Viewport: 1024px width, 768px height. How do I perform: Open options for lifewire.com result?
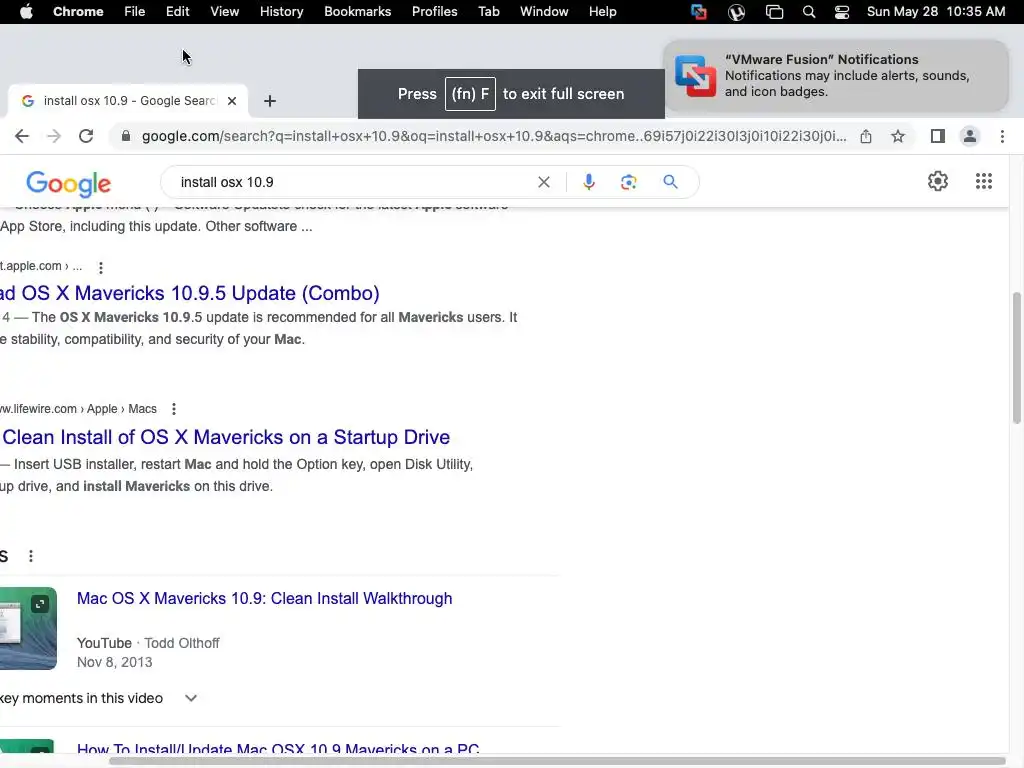174,409
